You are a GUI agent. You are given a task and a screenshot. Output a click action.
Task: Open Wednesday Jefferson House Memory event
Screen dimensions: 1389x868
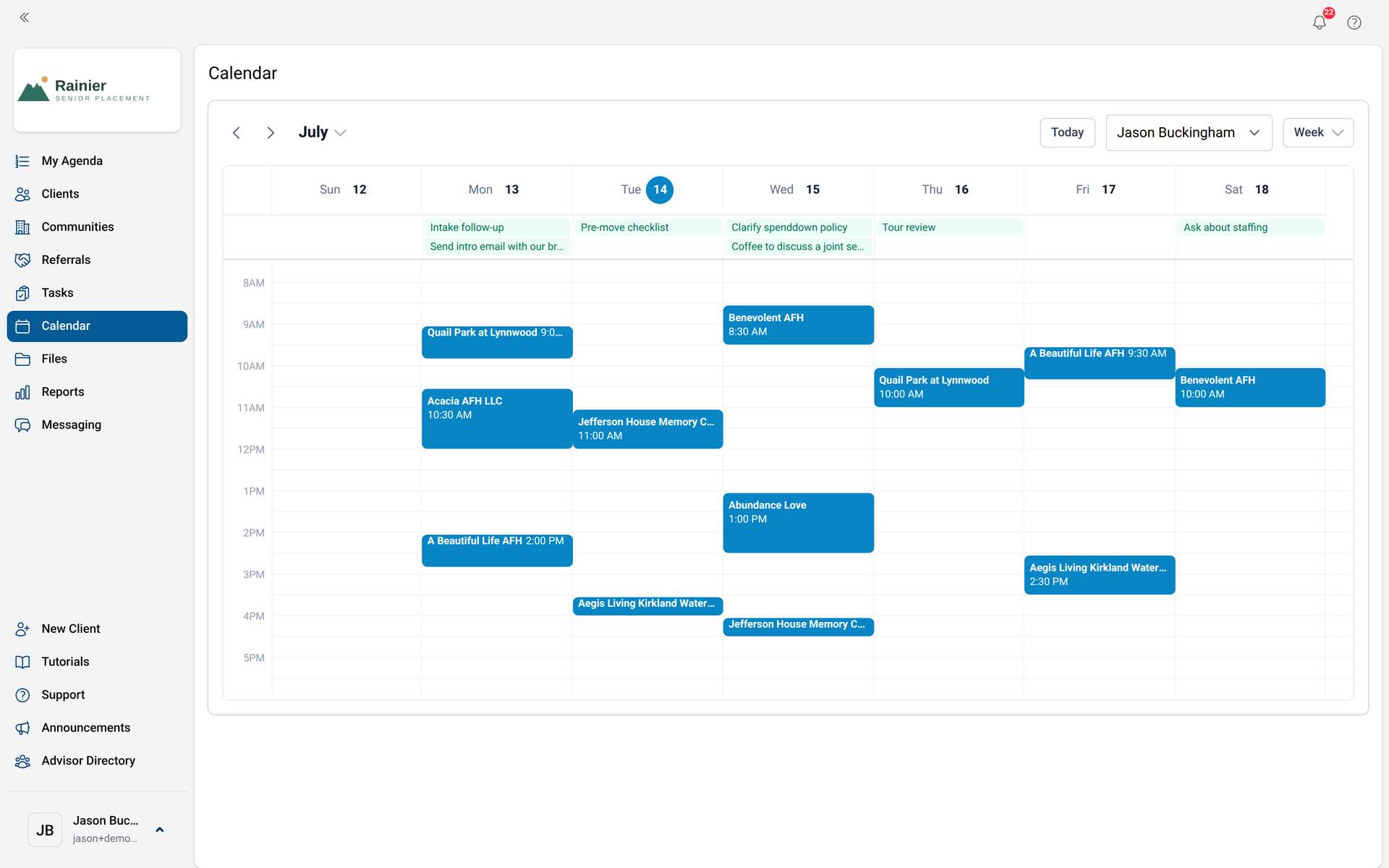point(798,626)
